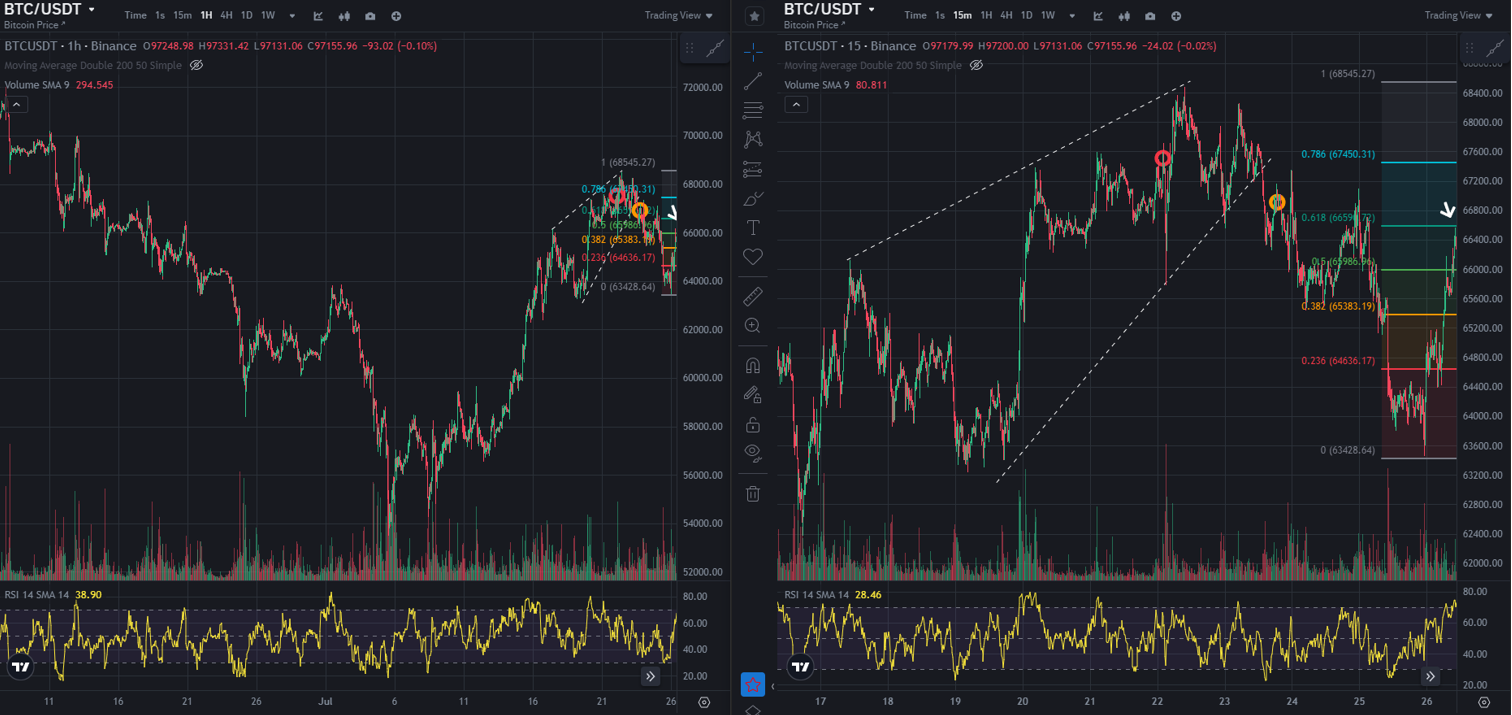Open the long/short position forecasting tool
1512x715 pixels.
tap(753, 169)
